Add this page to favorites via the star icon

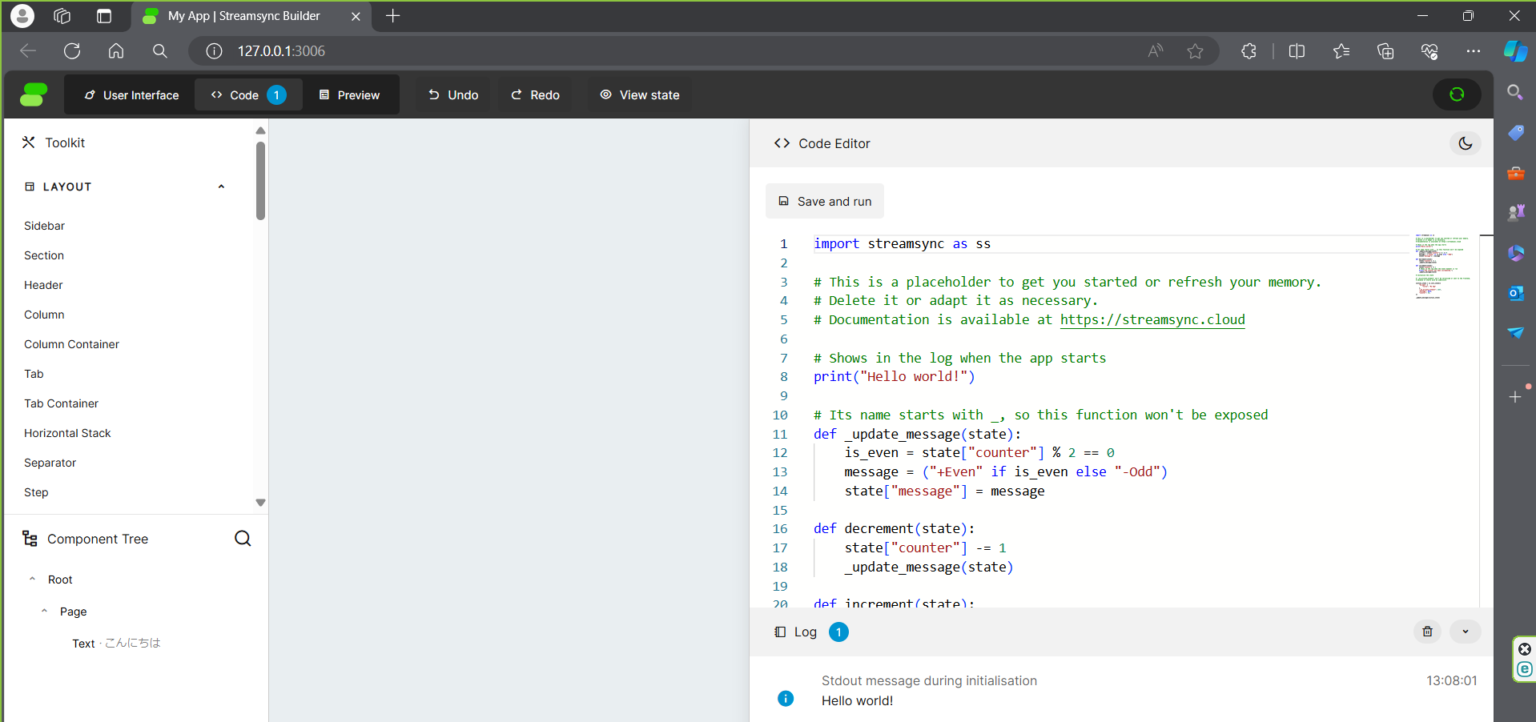point(1195,51)
